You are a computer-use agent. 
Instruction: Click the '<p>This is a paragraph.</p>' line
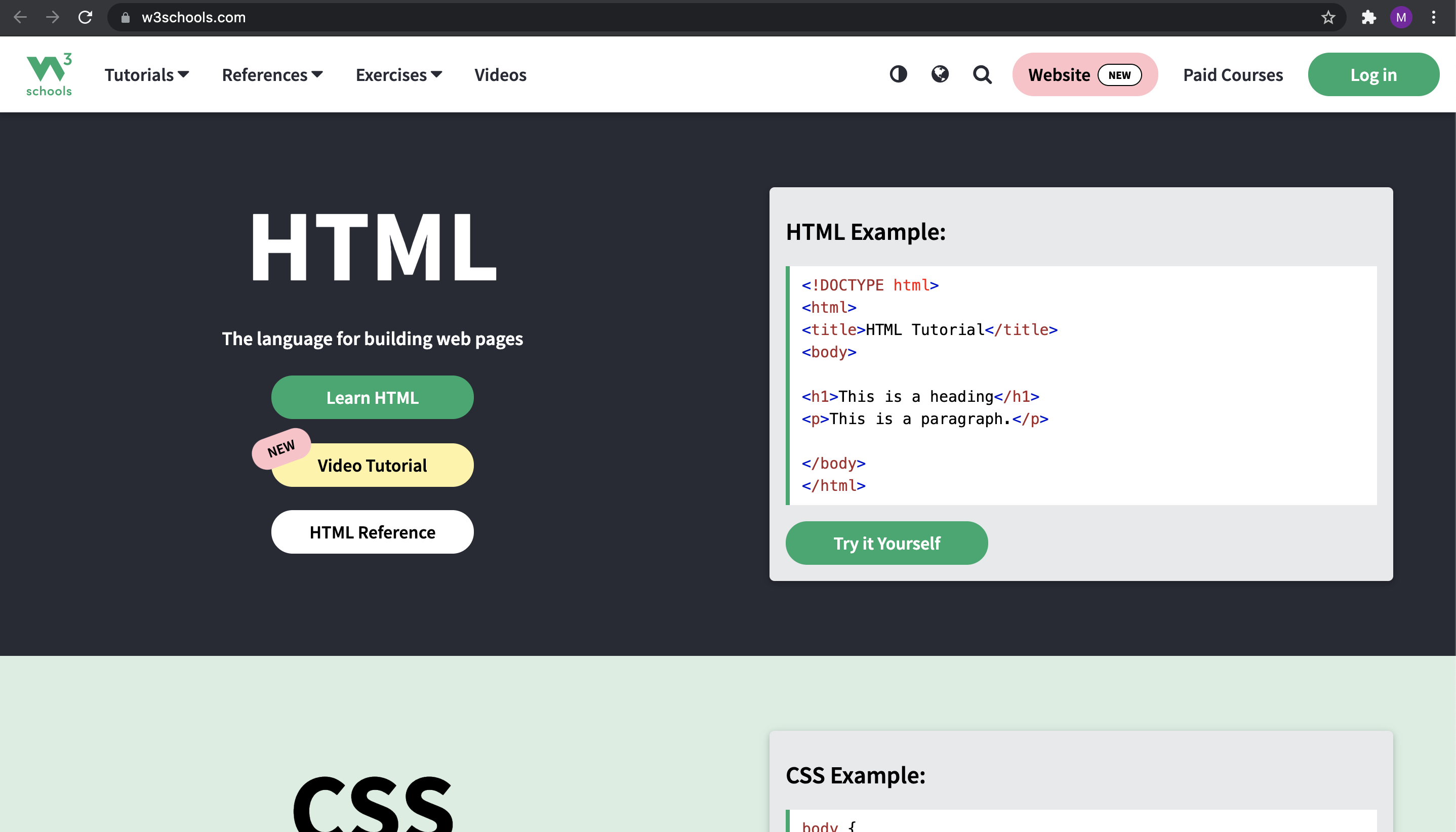[925, 419]
